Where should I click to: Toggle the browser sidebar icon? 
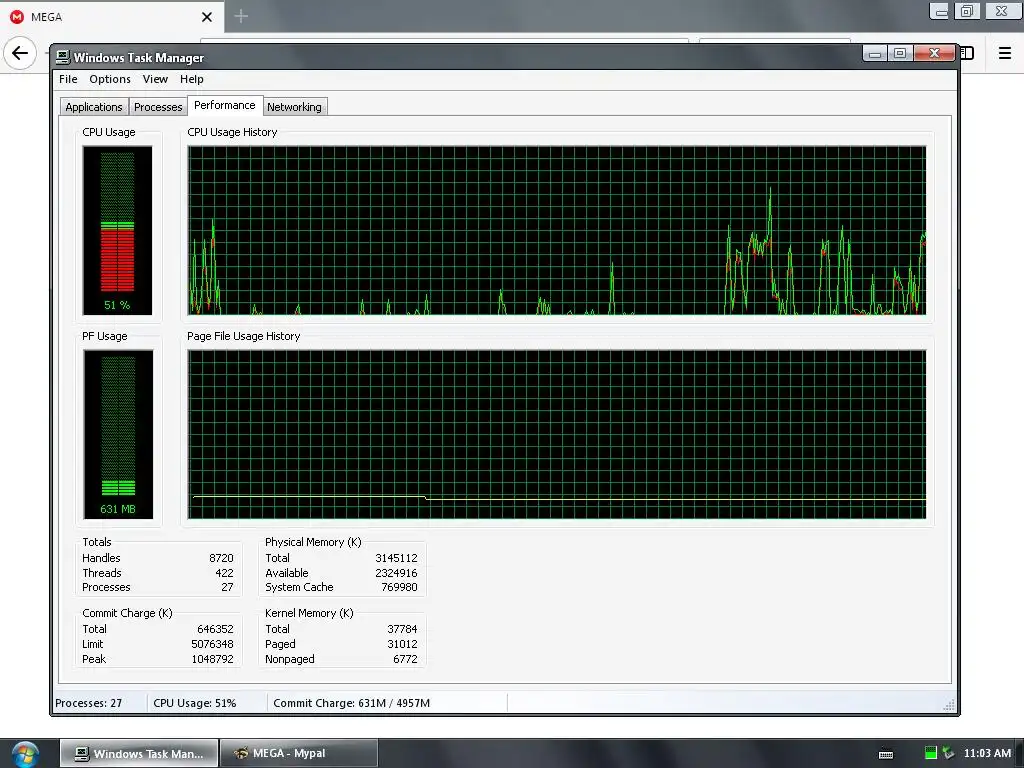[x=967, y=53]
